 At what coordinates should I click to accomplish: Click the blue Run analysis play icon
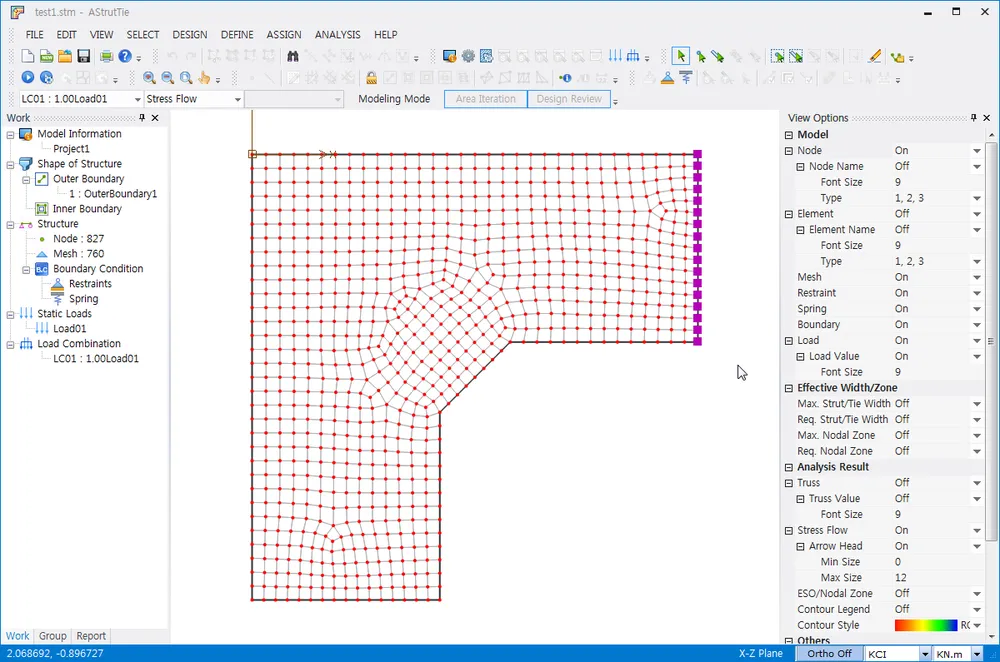[27, 77]
